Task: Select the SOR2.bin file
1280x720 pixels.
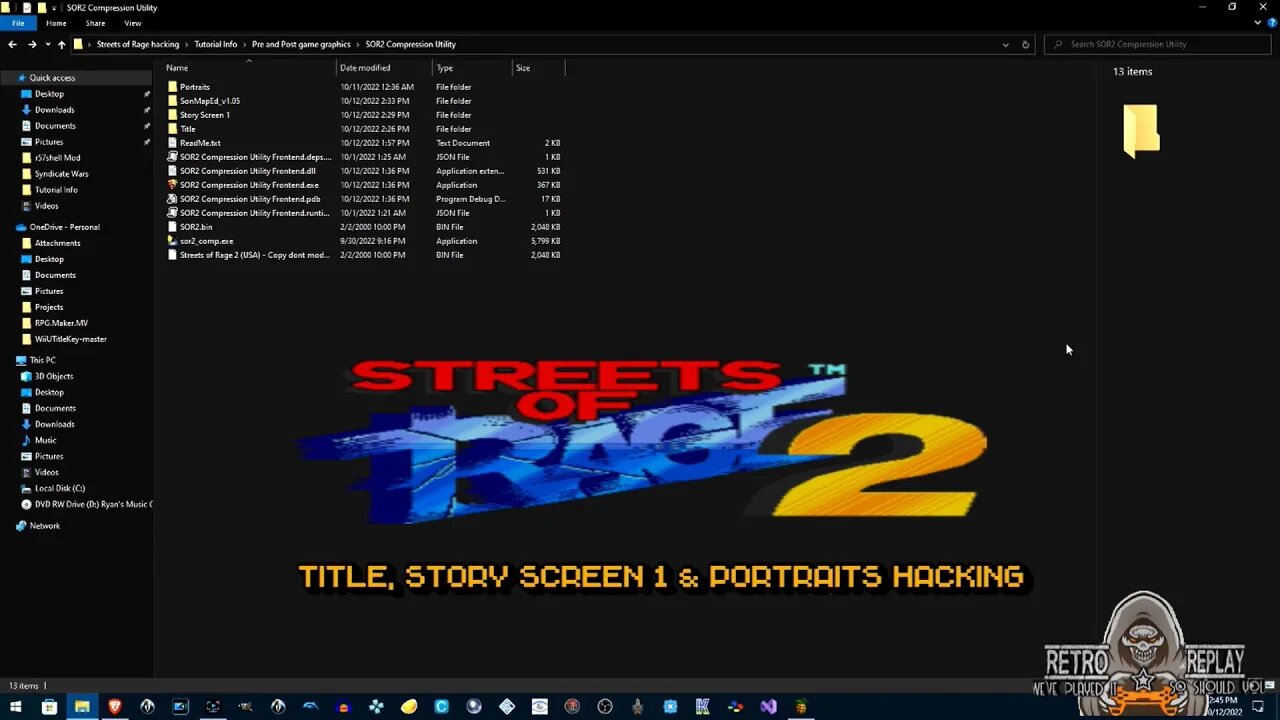Action: [196, 227]
